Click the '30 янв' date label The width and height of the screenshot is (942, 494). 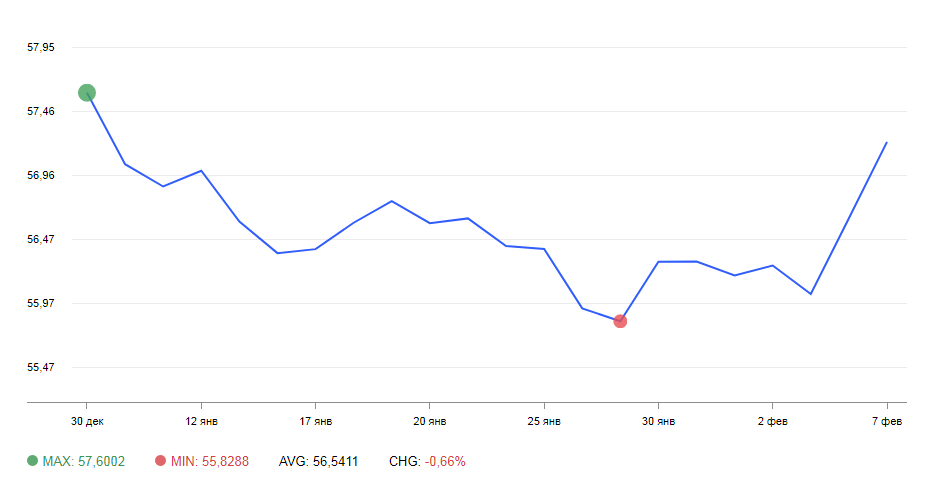tap(658, 421)
